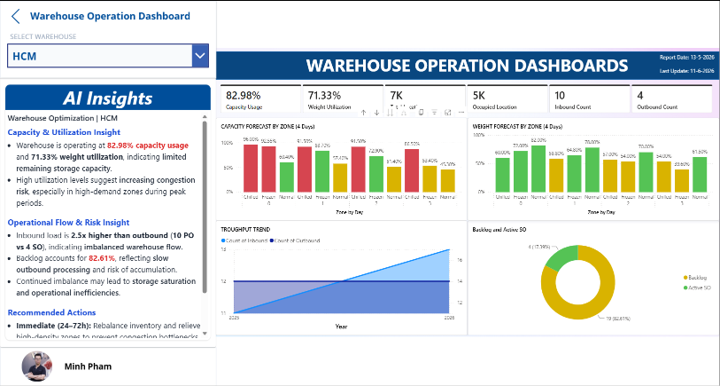Click the drill down arrow icon
The width and height of the screenshot is (720, 386).
tap(377, 112)
